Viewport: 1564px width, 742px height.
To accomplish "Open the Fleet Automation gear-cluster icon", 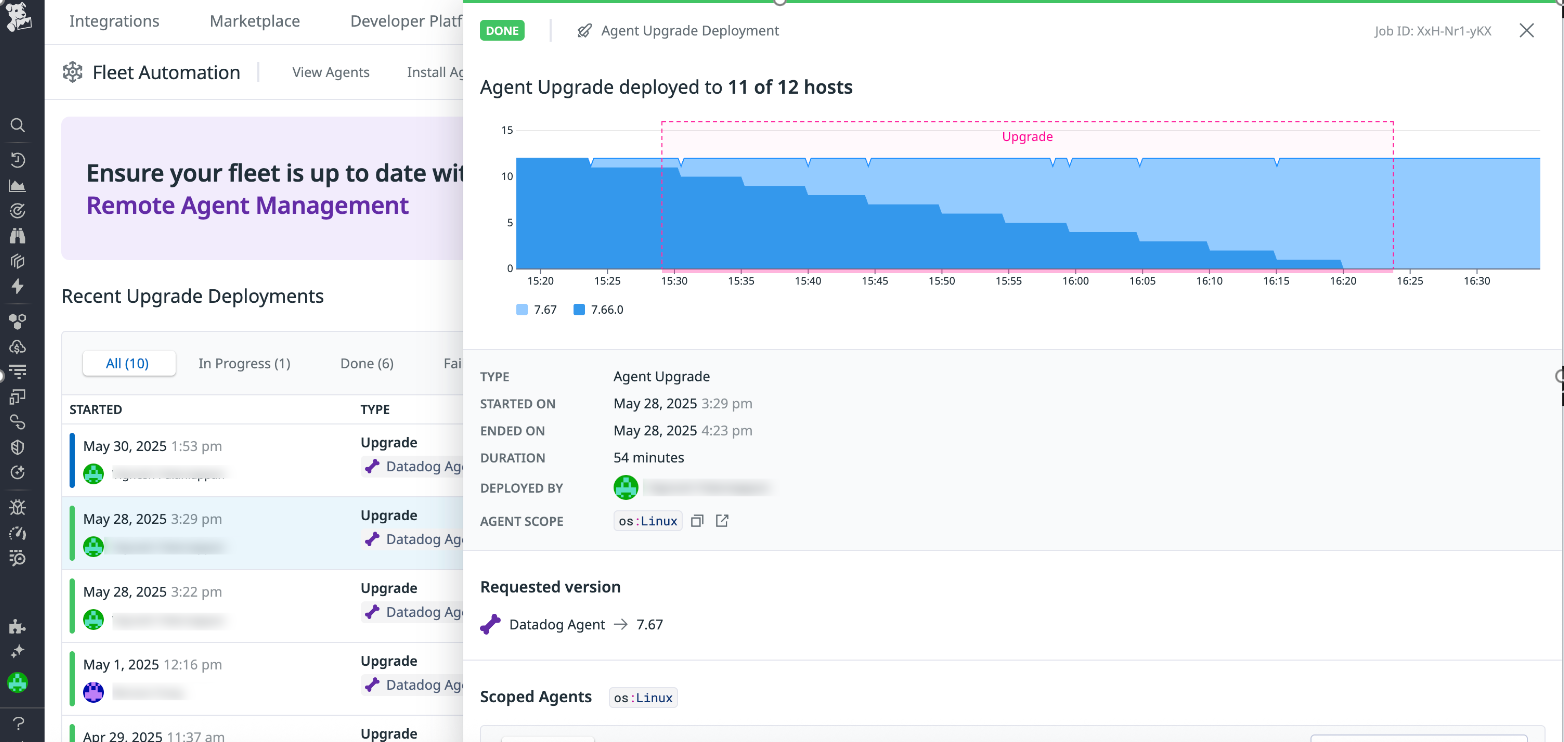I will coord(72,71).
